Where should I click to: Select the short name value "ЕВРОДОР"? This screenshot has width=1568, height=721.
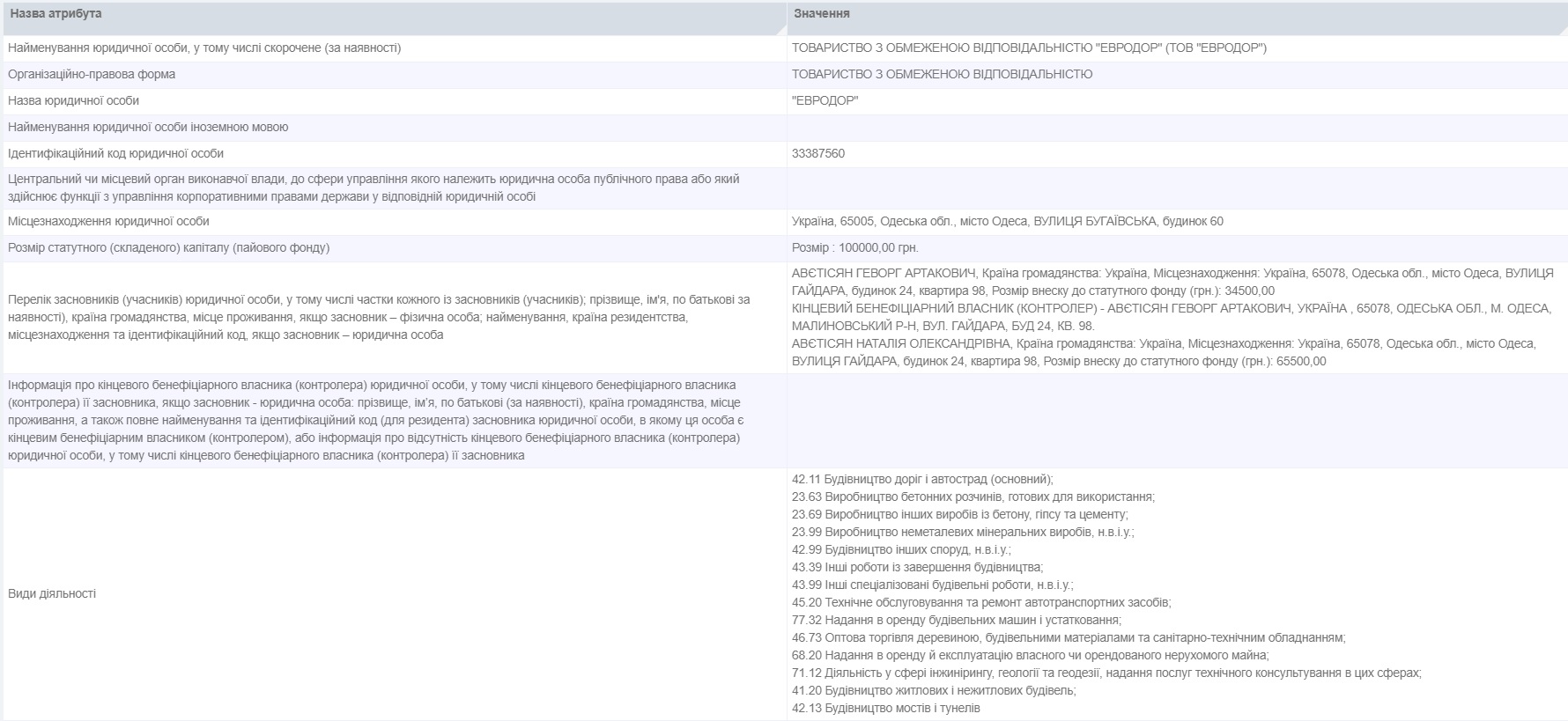click(x=825, y=101)
